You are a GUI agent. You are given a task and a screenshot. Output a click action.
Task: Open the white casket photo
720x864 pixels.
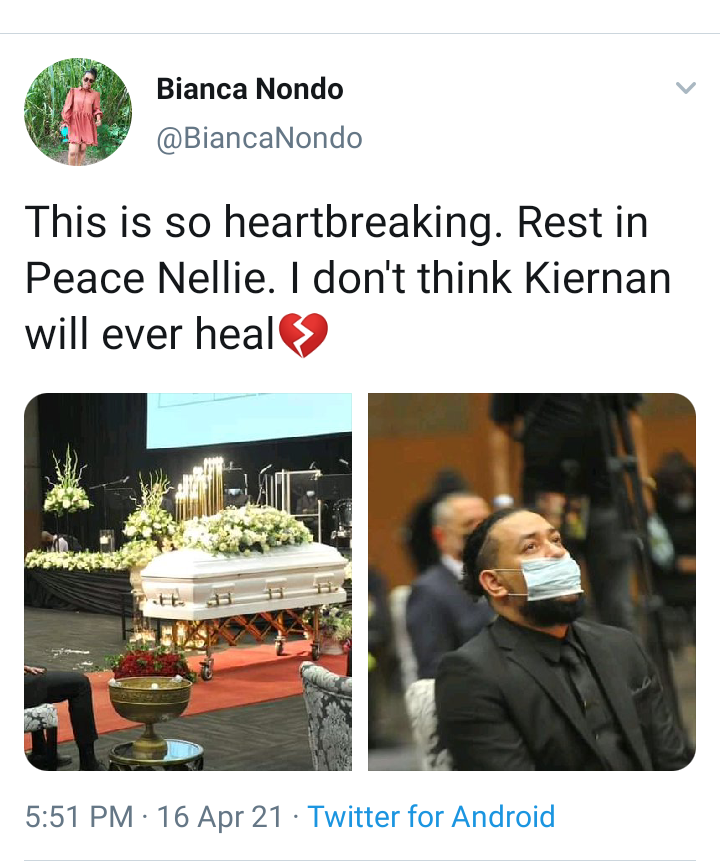tap(188, 581)
